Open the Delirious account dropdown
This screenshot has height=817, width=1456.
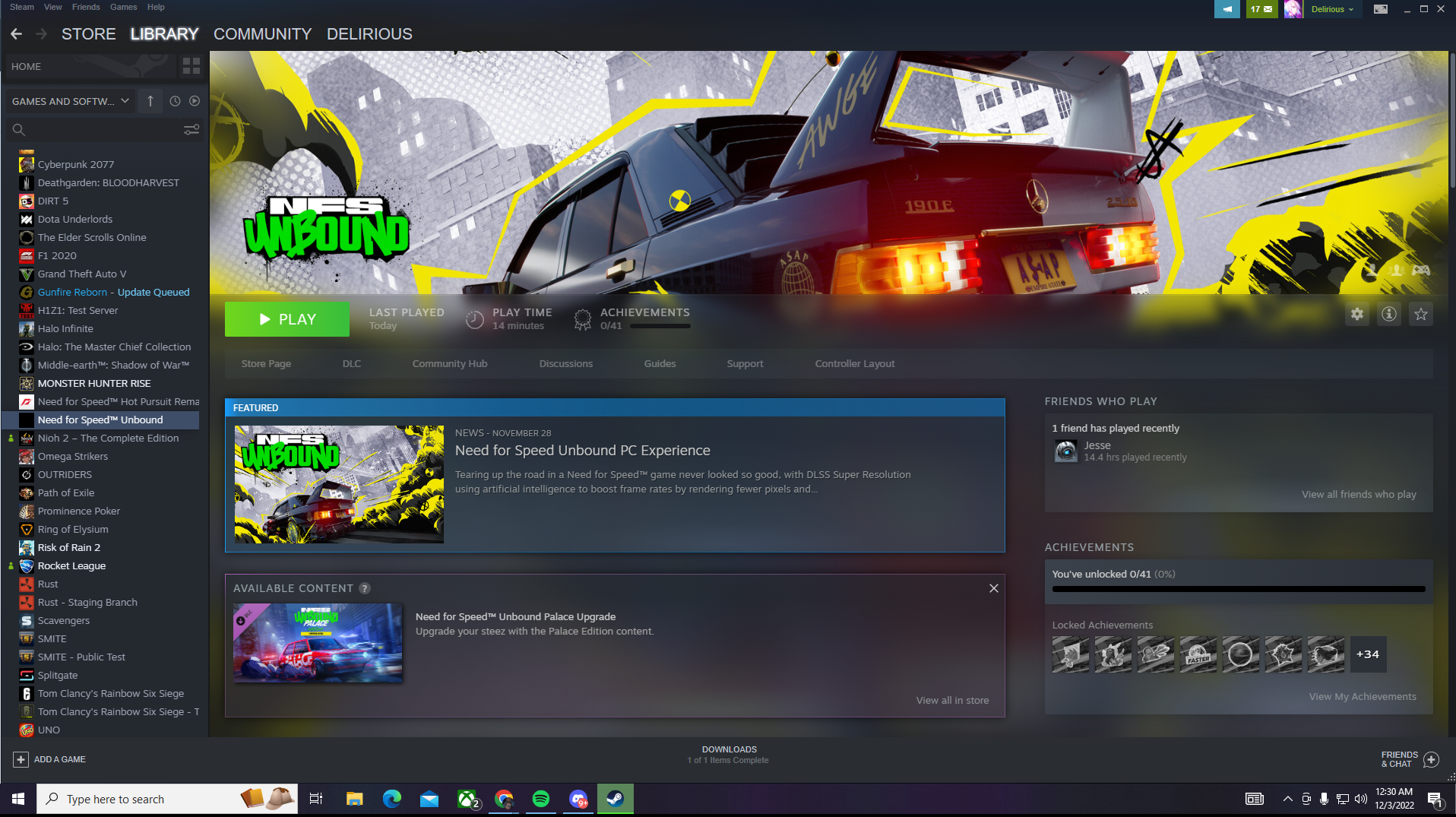[1332, 9]
